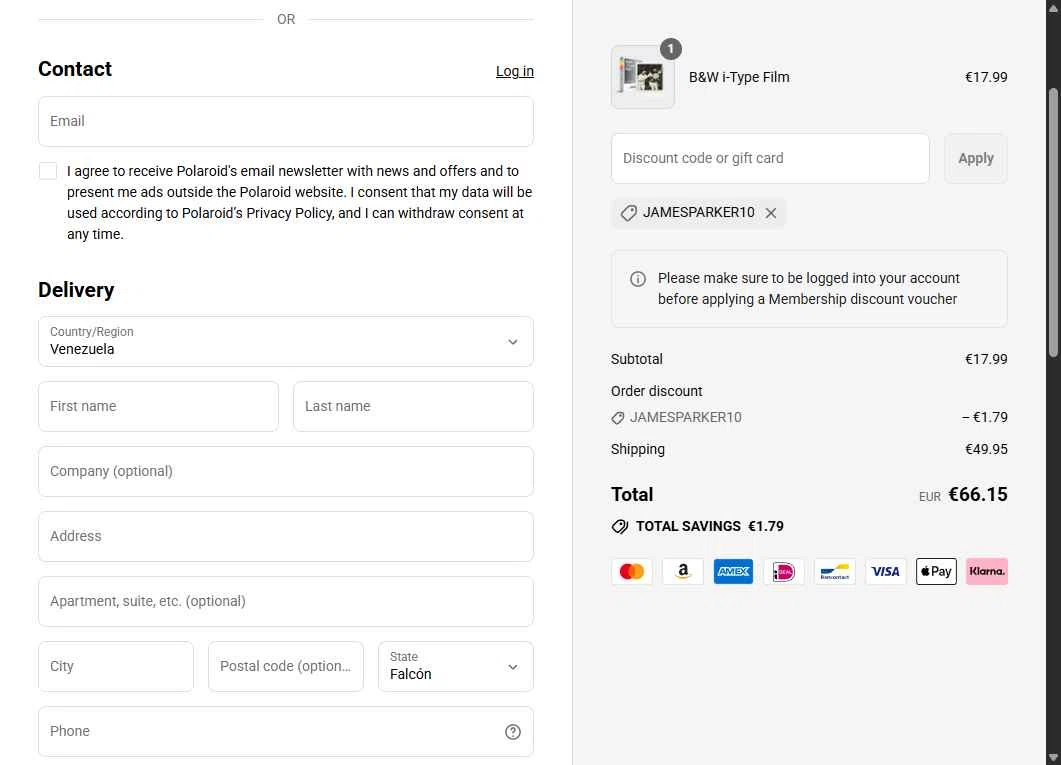Screen dimensions: 1061x765
Task: Click the scrollbar down arrow
Action: 1053,758
